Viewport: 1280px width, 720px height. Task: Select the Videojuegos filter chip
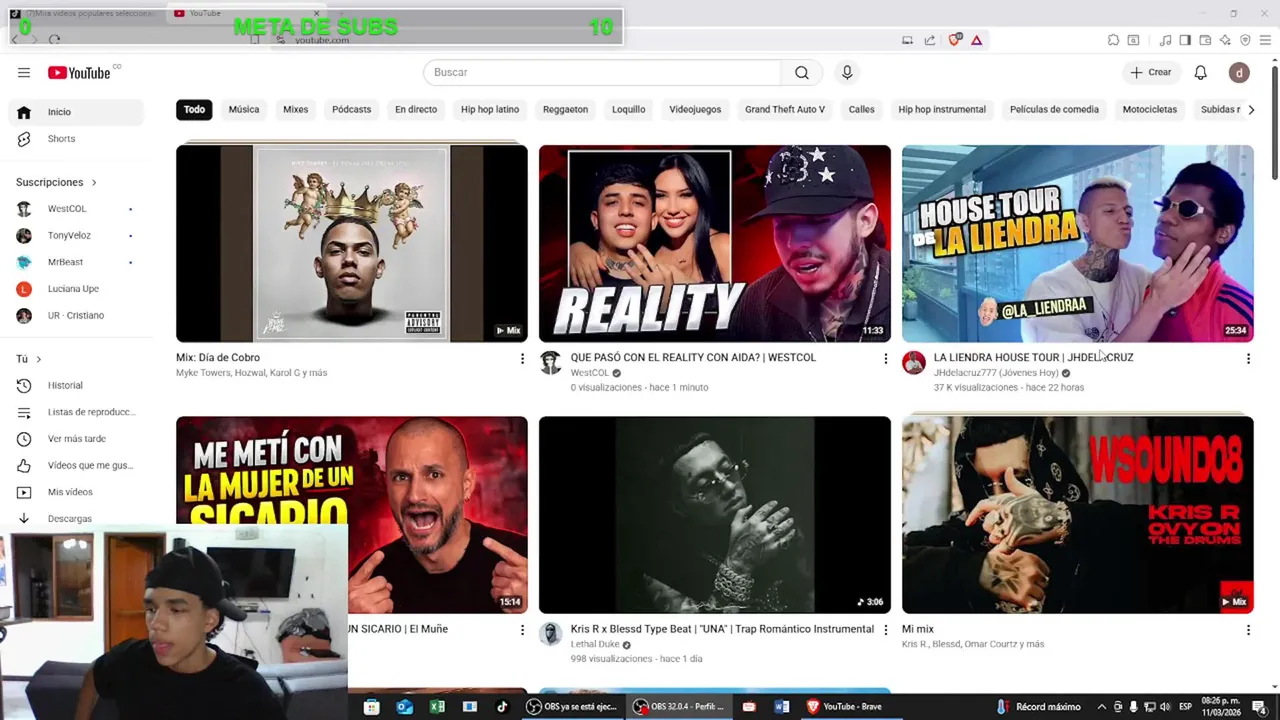tap(695, 109)
